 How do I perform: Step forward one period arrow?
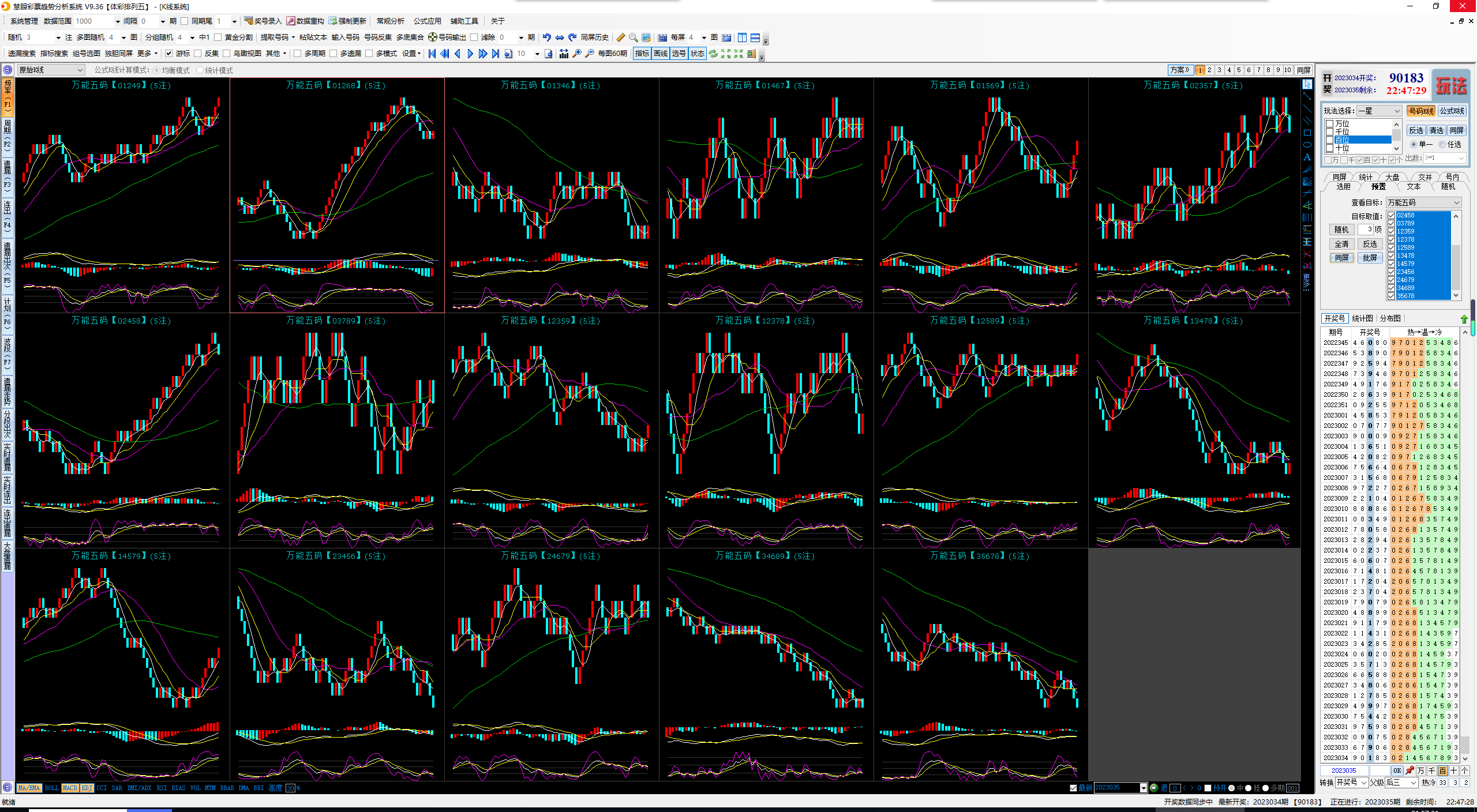click(x=470, y=53)
